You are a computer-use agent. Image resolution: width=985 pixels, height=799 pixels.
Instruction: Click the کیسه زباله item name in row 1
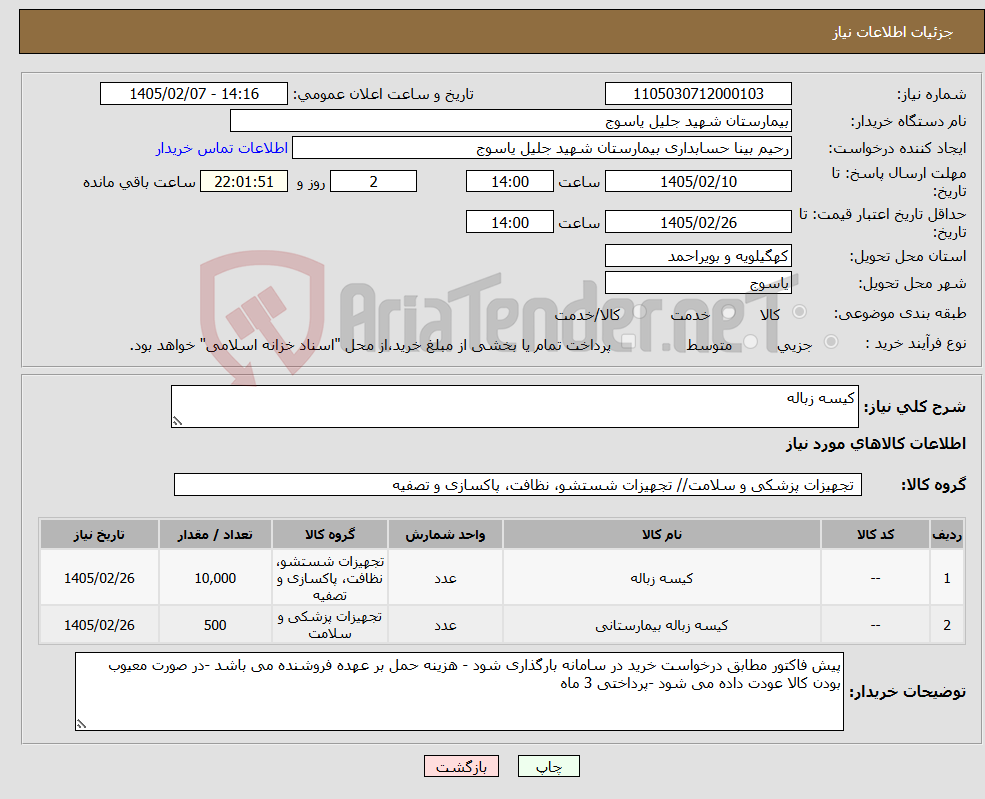[x=661, y=578]
